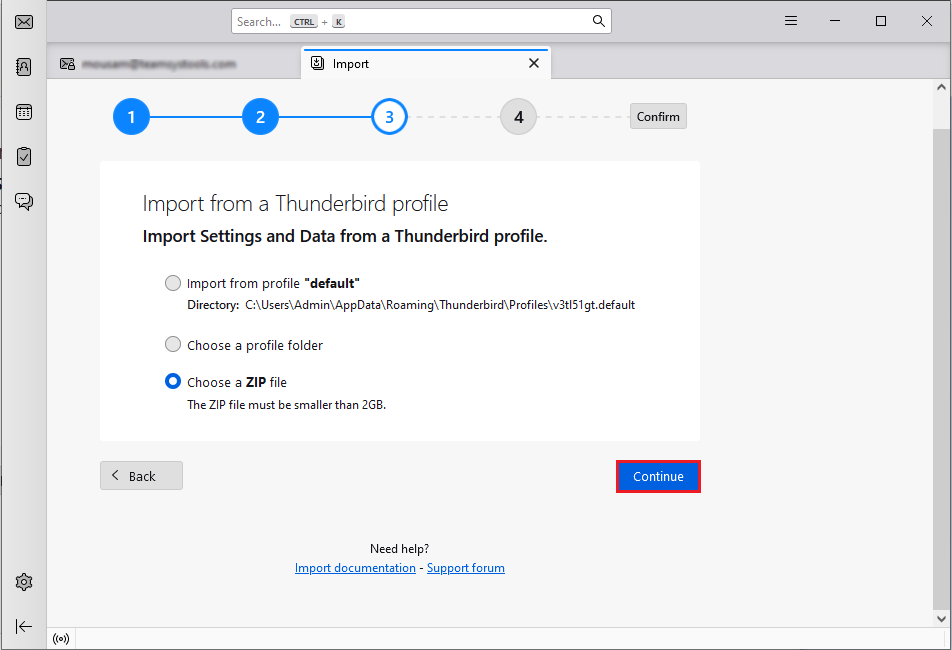Screen dimensions: 952x650
Task: Click the Continue button
Action: click(658, 476)
